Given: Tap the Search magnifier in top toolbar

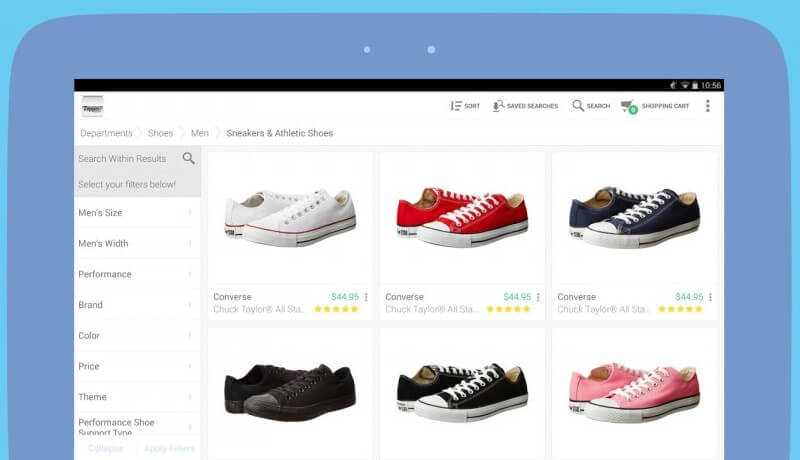Looking at the screenshot, I should (578, 106).
